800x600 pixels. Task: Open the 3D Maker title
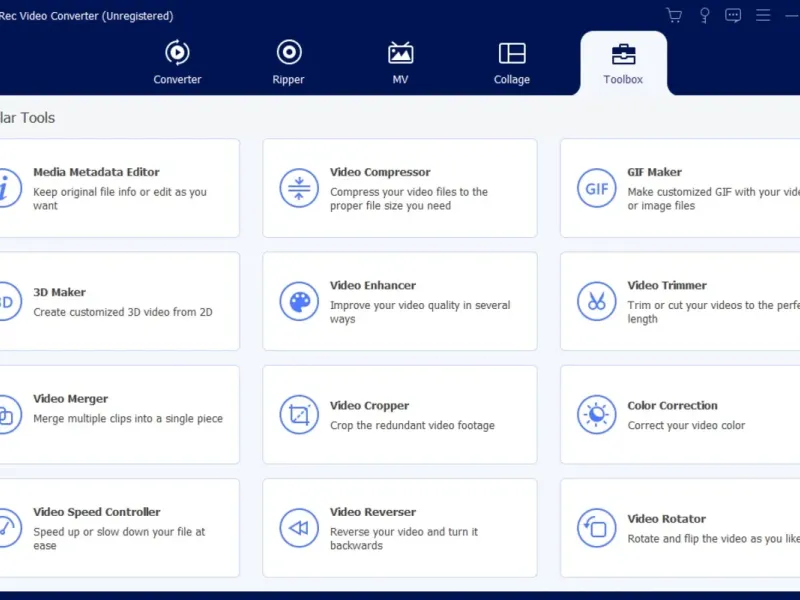pos(59,292)
